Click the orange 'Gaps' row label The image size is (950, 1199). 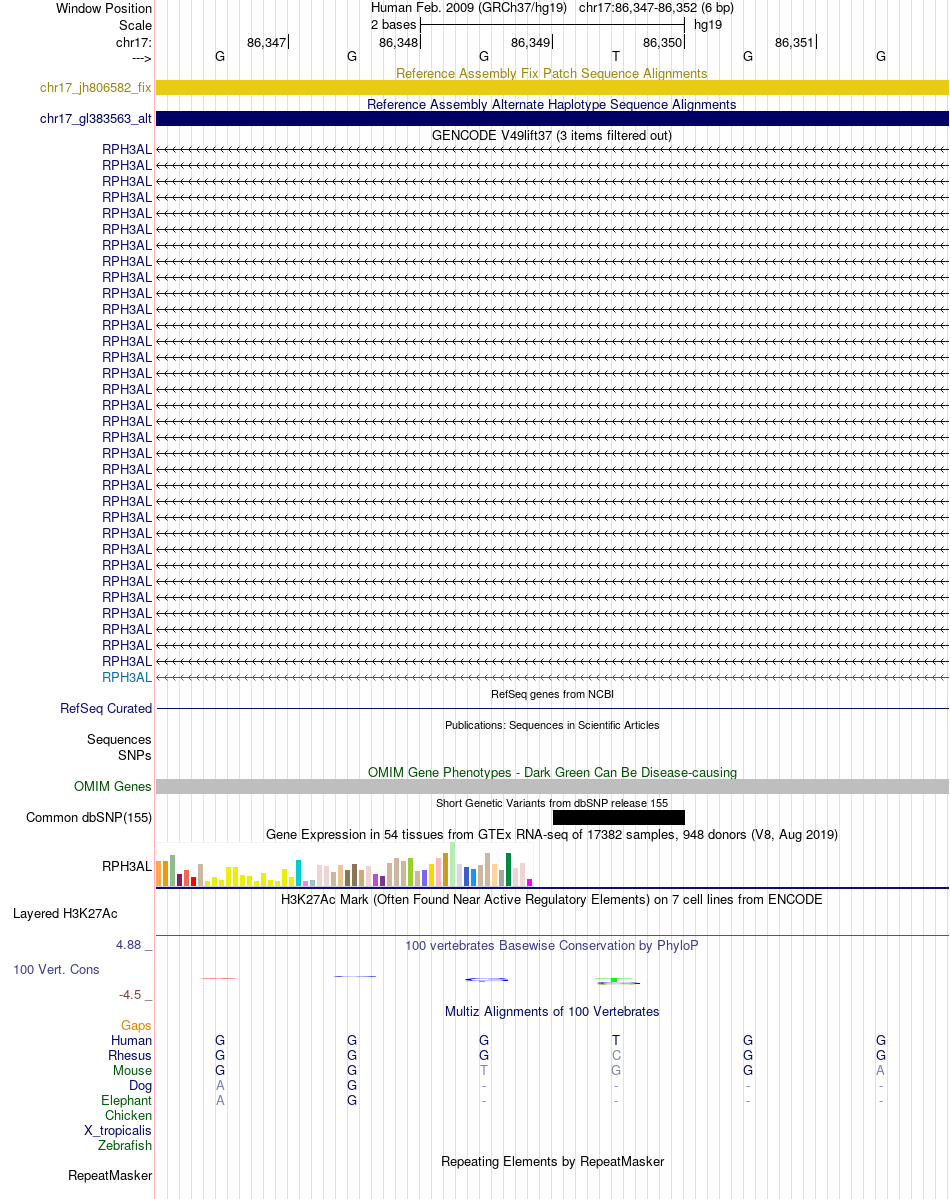point(136,1025)
